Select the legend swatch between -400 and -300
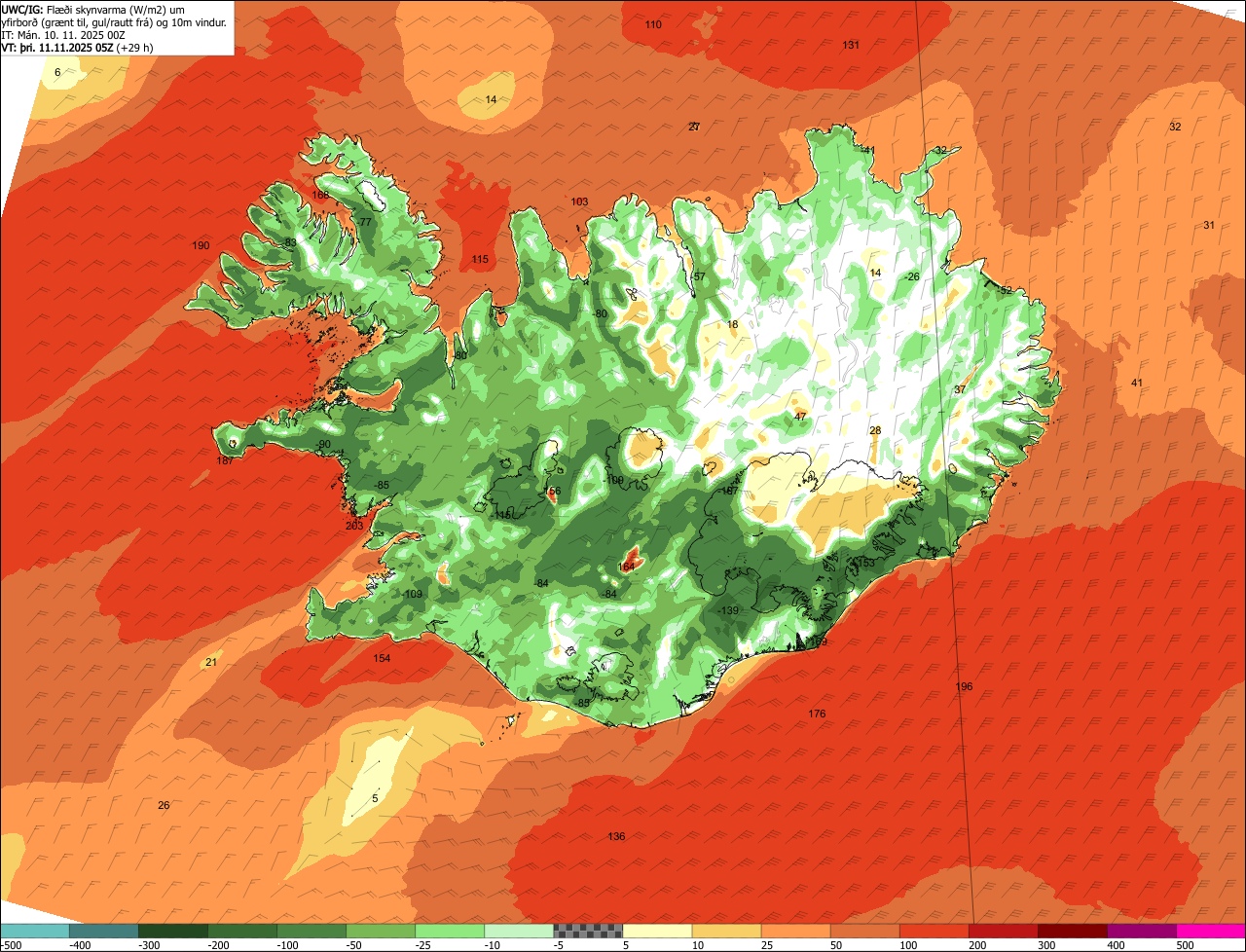Viewport: 1246px width, 952px height. 104,931
